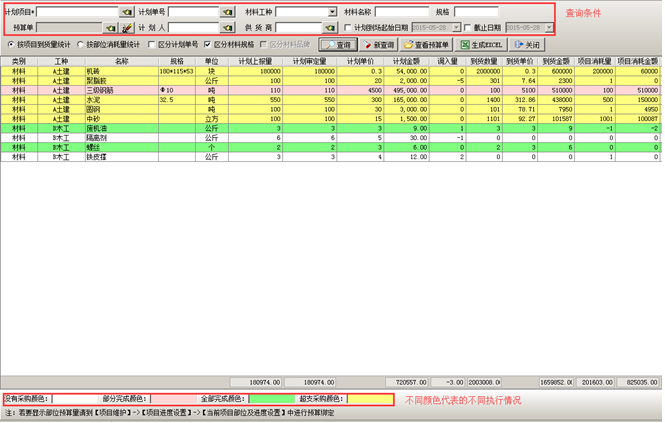Click the 到货数量 column header
The width and height of the screenshot is (665, 423).
coord(483,62)
